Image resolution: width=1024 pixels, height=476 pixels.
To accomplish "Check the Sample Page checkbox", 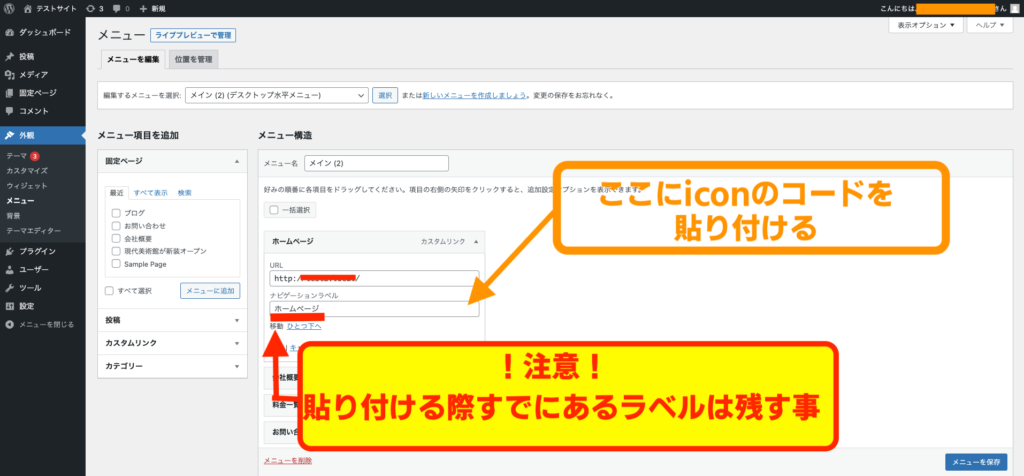I will [x=116, y=264].
